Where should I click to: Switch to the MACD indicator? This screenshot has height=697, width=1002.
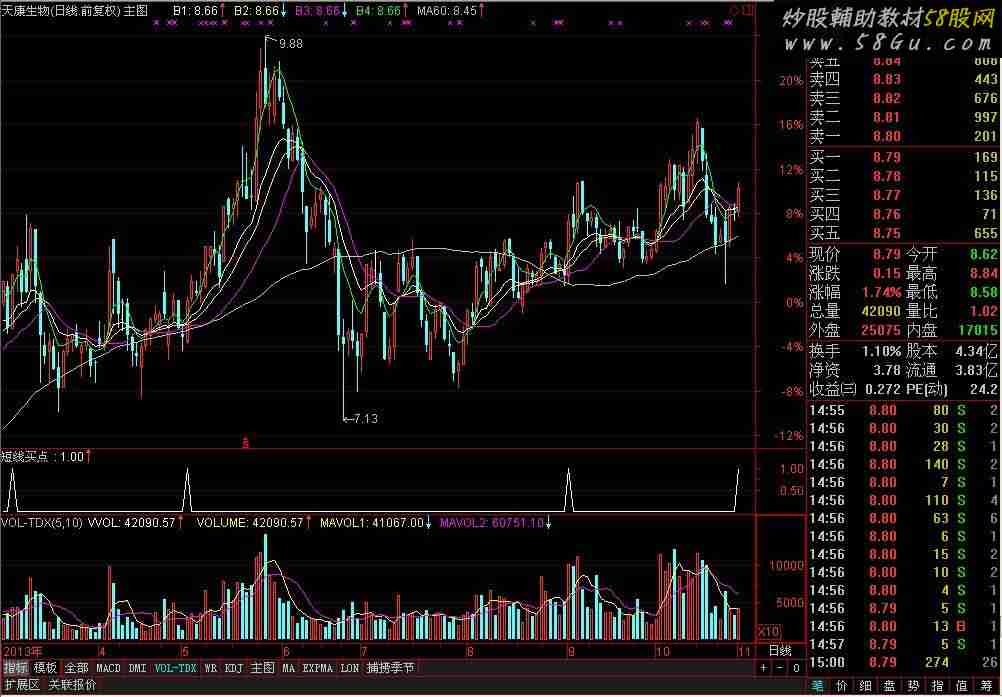pos(108,668)
